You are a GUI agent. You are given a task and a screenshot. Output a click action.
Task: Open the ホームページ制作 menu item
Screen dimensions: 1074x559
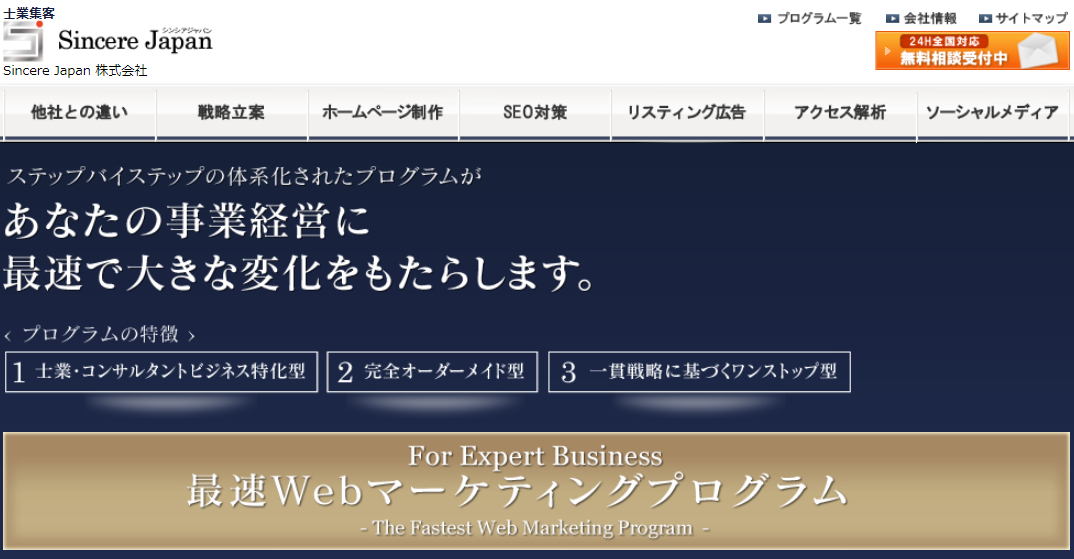(x=383, y=113)
